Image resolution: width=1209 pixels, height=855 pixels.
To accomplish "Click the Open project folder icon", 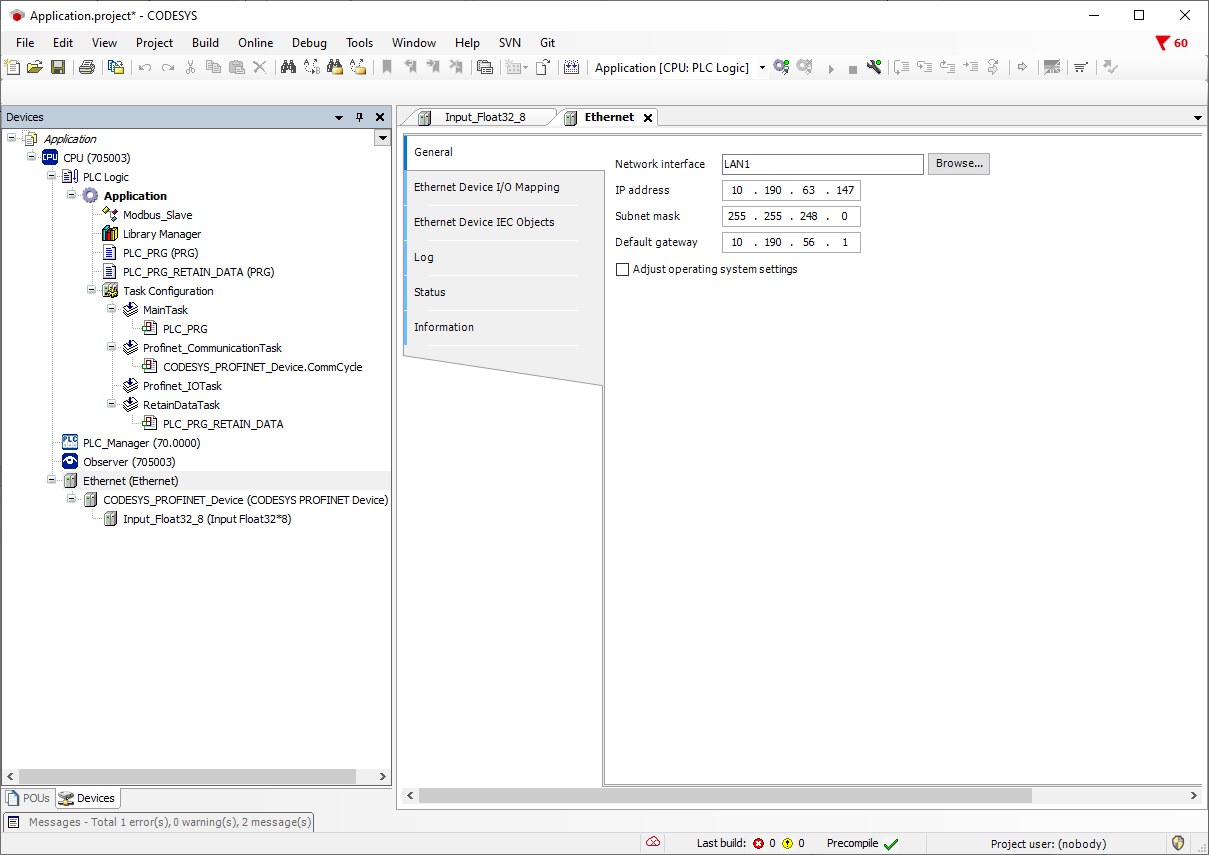I will click(x=35, y=68).
